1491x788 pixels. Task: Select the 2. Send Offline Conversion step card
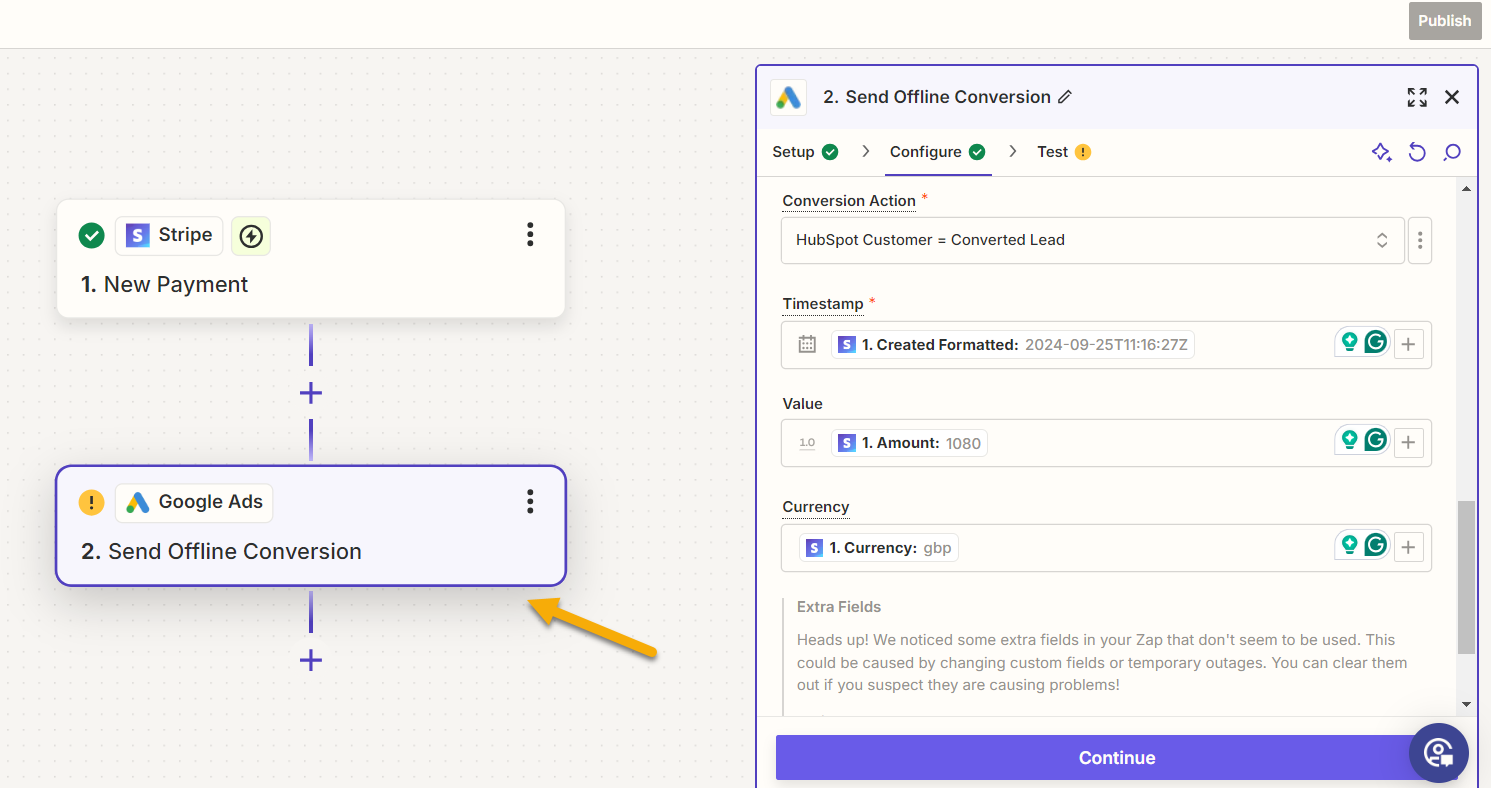tap(311, 526)
